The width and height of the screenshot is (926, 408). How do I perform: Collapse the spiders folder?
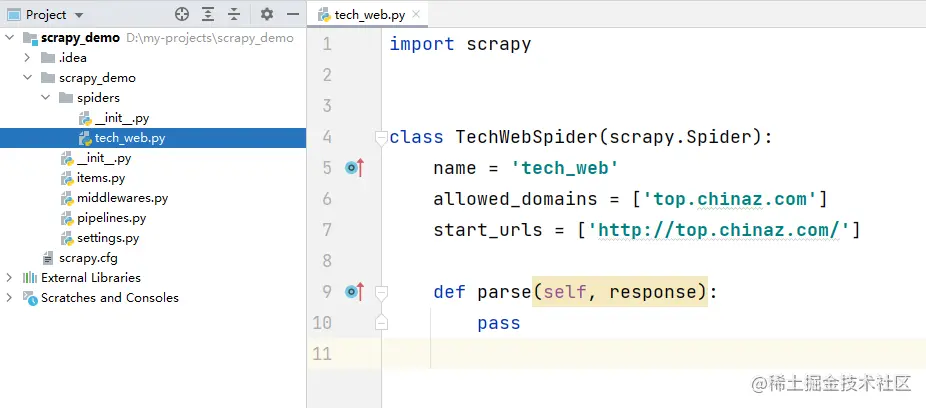(46, 98)
